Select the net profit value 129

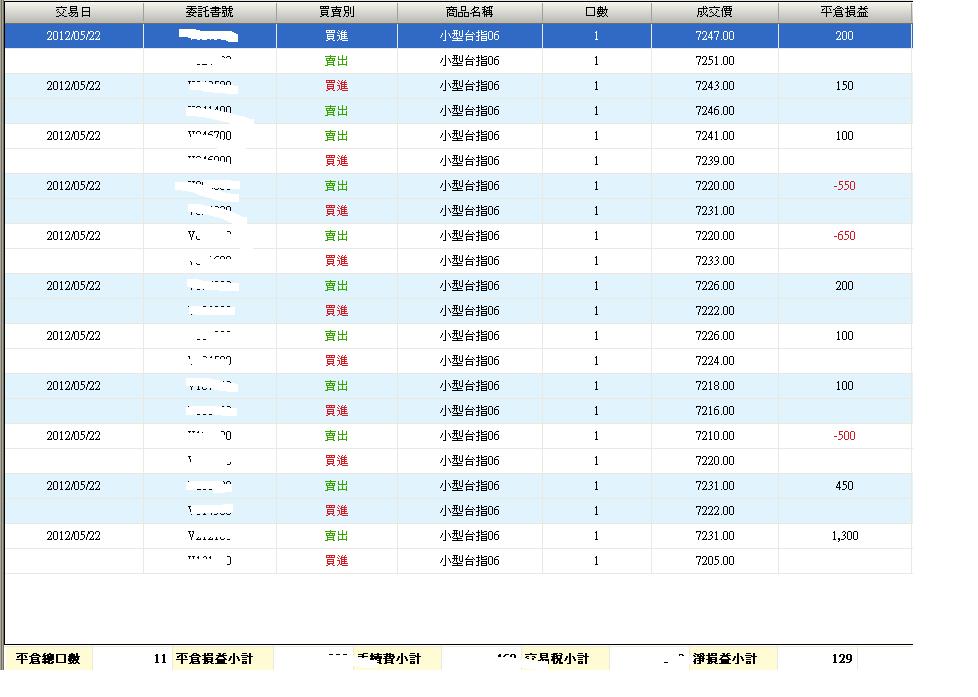pos(842,659)
